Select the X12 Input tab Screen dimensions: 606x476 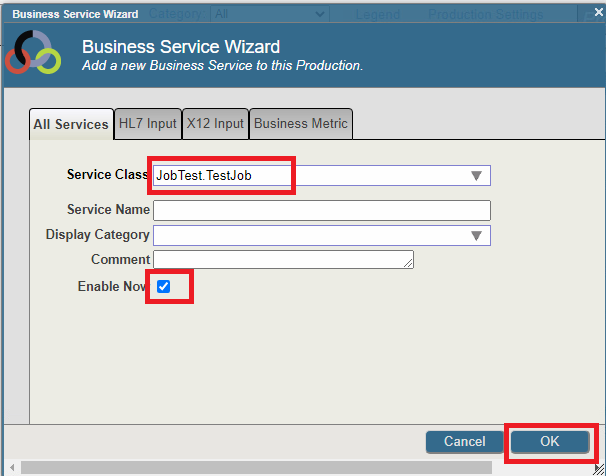pos(214,124)
